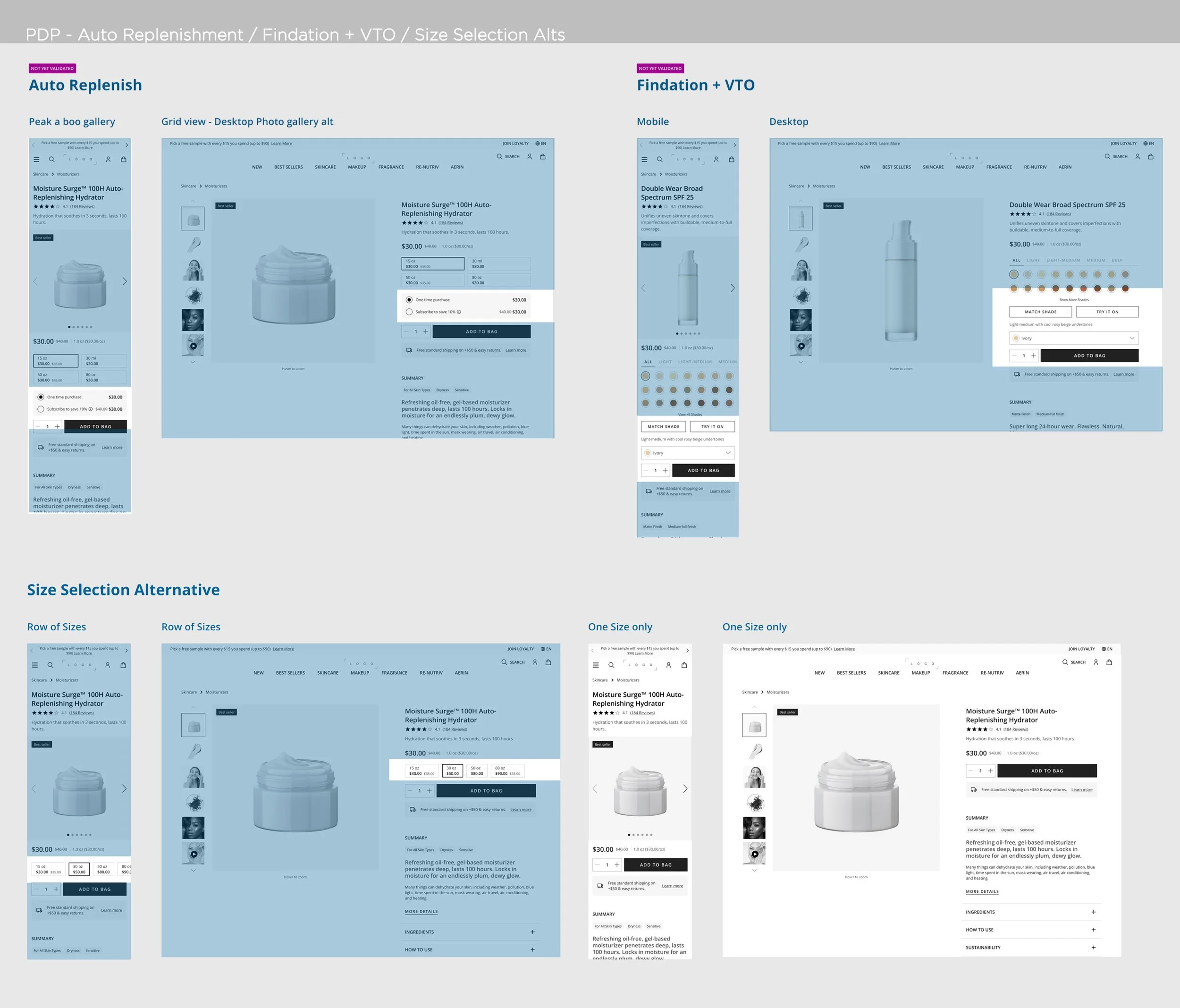The image size is (1180, 1008).
Task: Pick first shade swatch in Findation Desktop
Action: [1014, 275]
